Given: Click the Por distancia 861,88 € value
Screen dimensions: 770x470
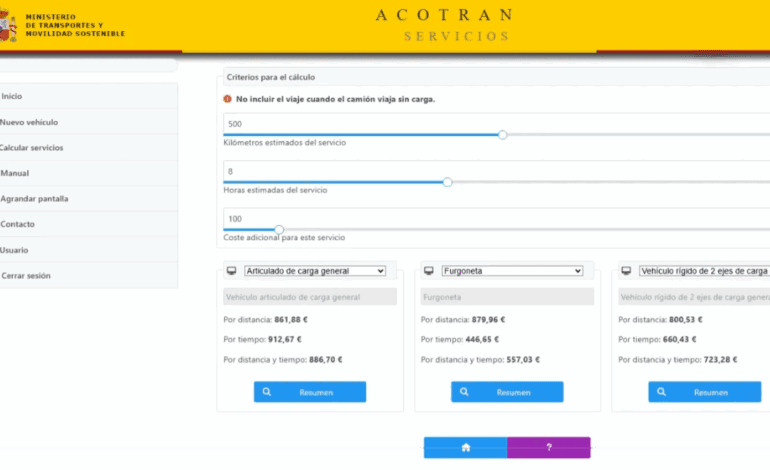Looking at the screenshot, I should point(291,320).
